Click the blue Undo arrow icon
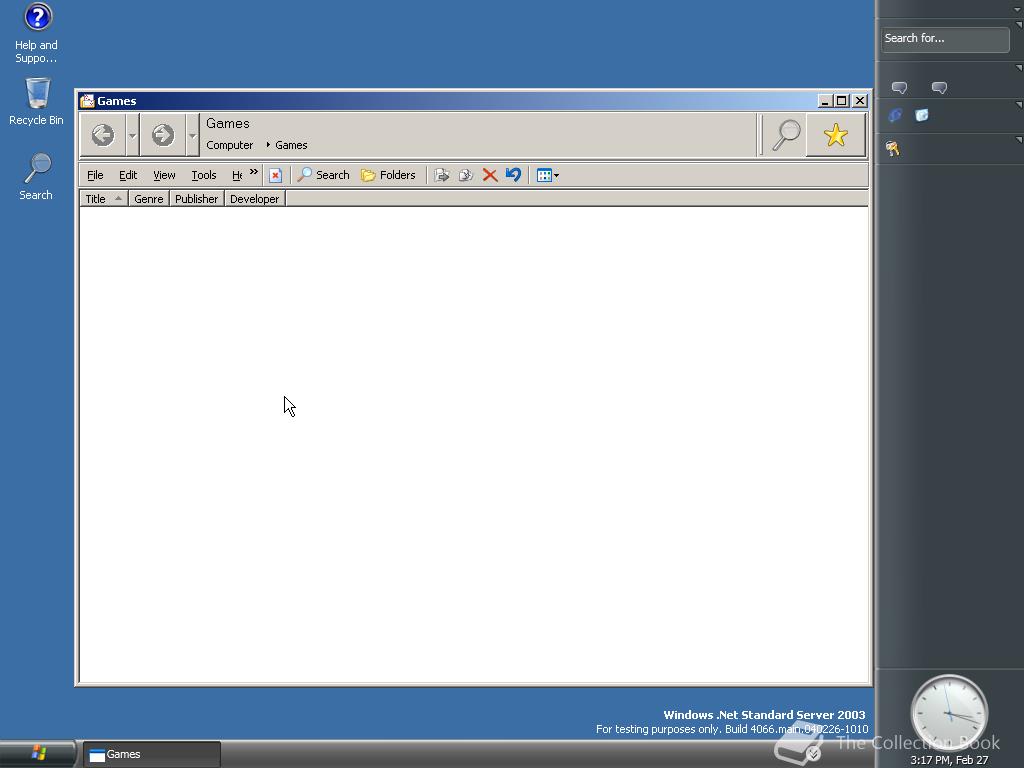The image size is (1024, 768). click(x=513, y=175)
